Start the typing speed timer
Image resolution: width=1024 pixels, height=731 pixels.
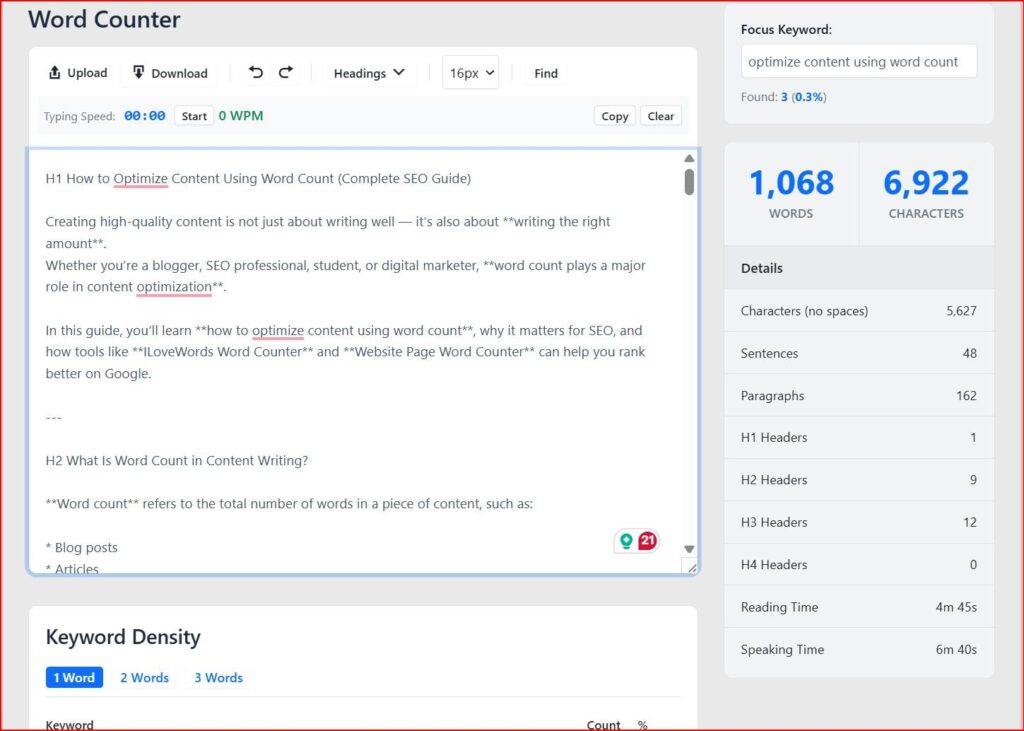(x=194, y=116)
